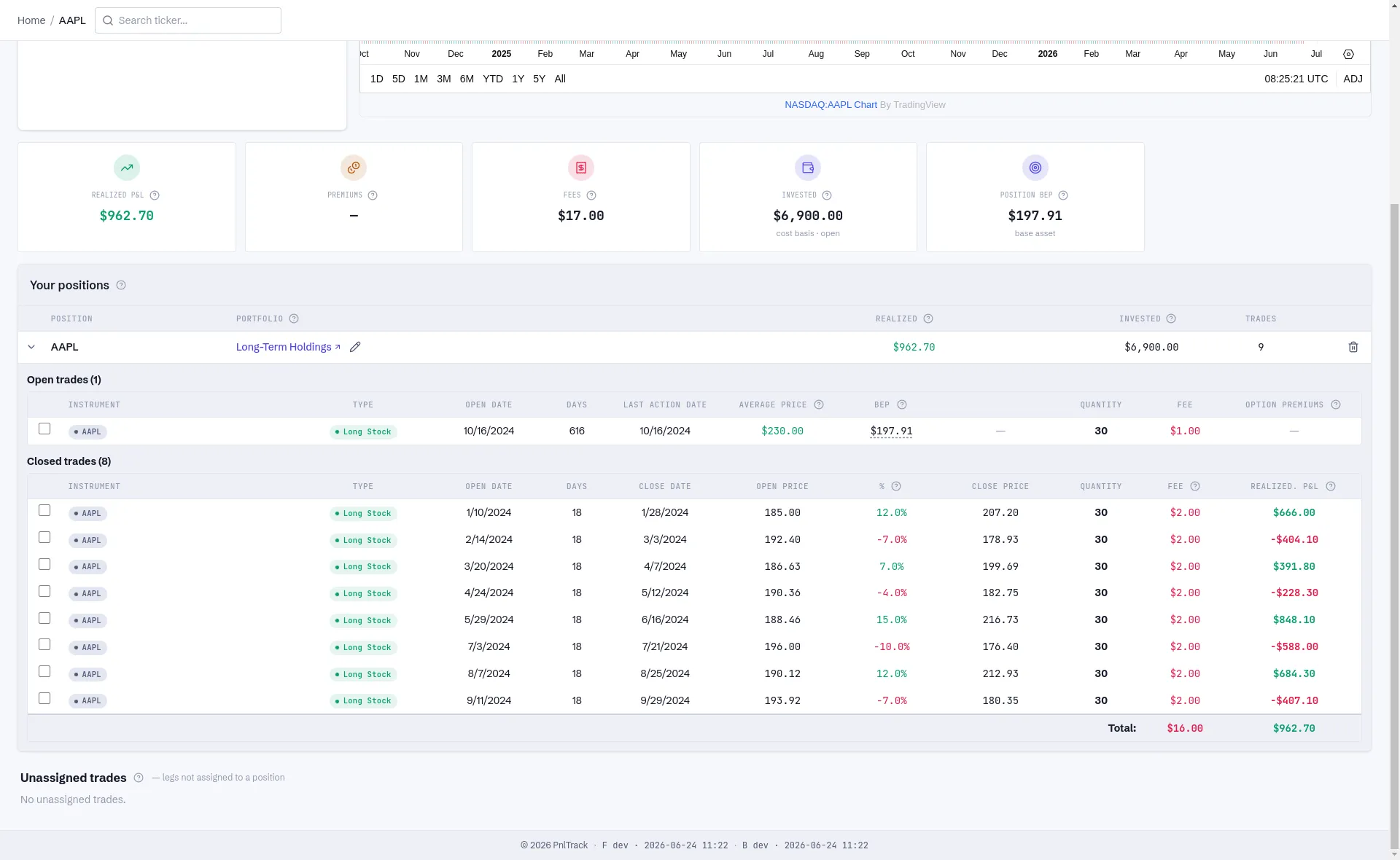1400x860 pixels.
Task: Show help for closed trades Fee column
Action: click(1195, 486)
